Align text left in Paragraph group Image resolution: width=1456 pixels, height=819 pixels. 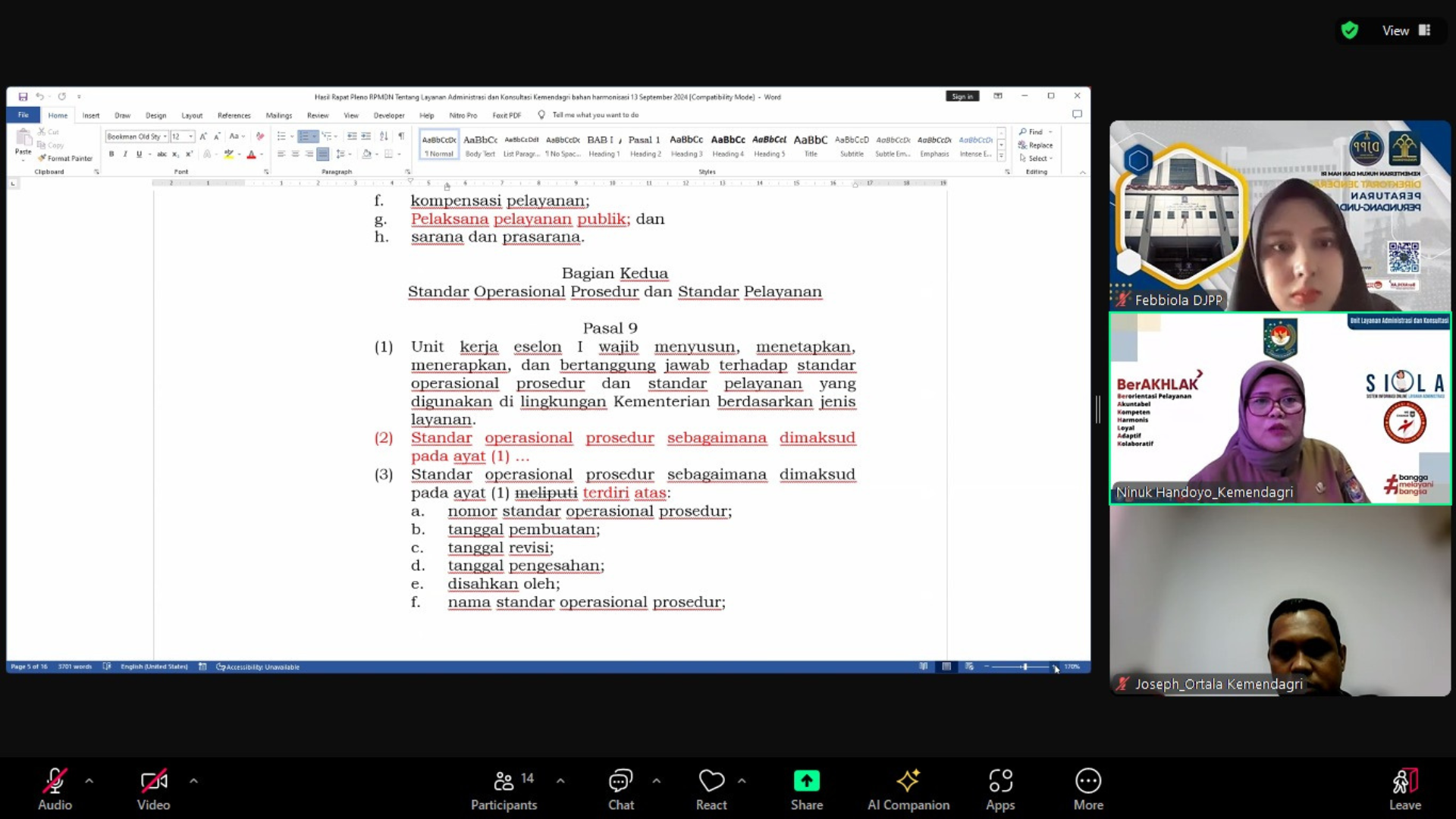coord(281,154)
